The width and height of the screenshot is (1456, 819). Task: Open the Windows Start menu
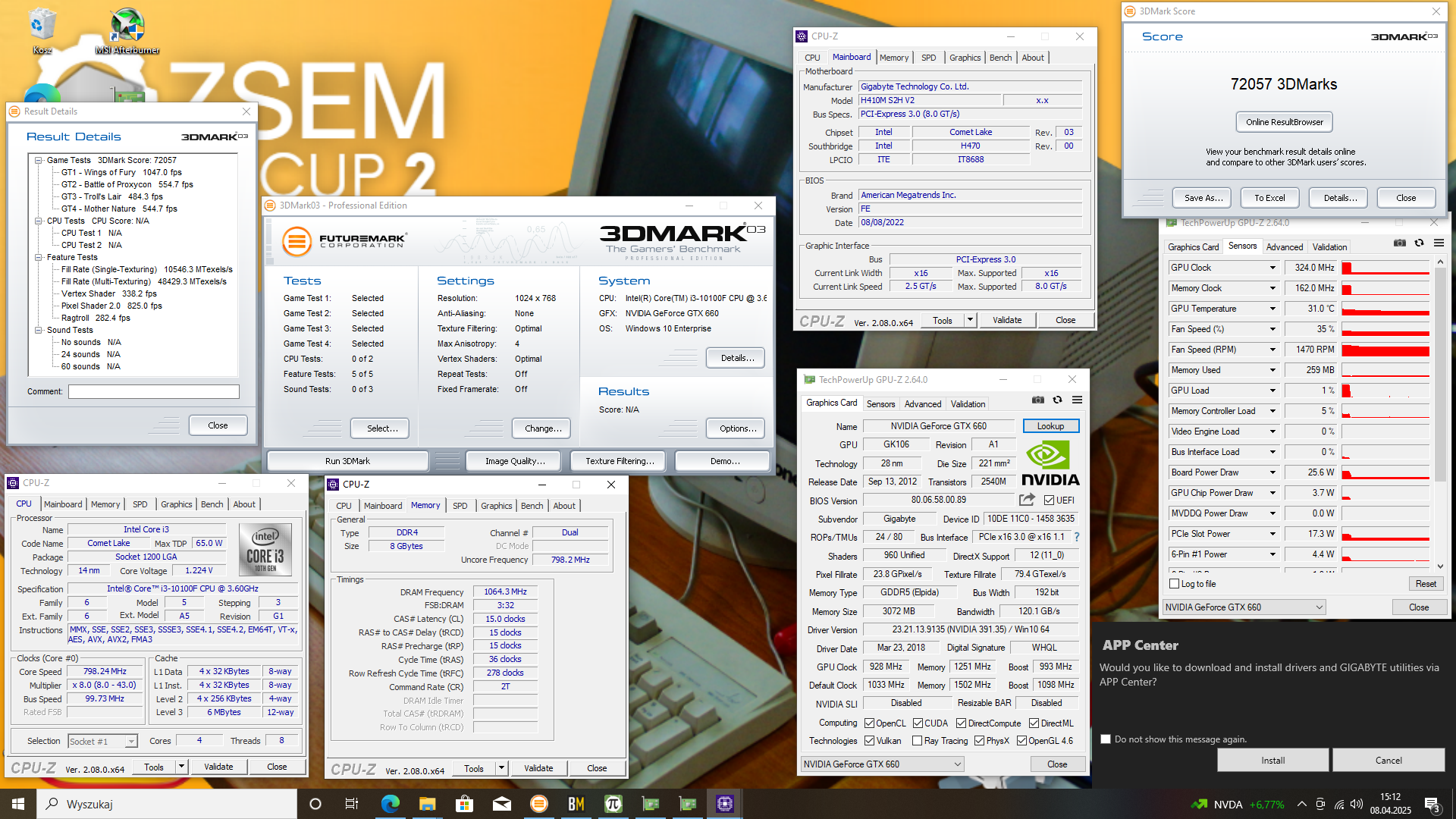(18, 804)
